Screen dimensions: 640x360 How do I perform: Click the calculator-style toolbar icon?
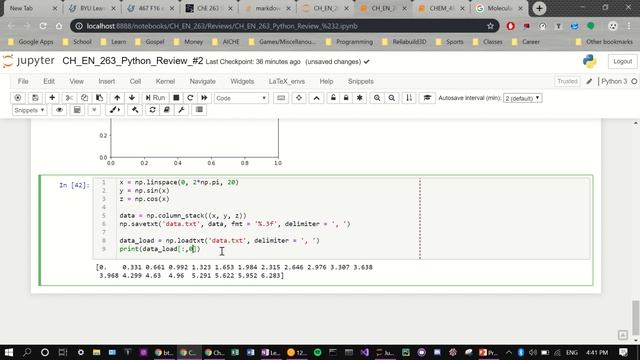[77, 110]
